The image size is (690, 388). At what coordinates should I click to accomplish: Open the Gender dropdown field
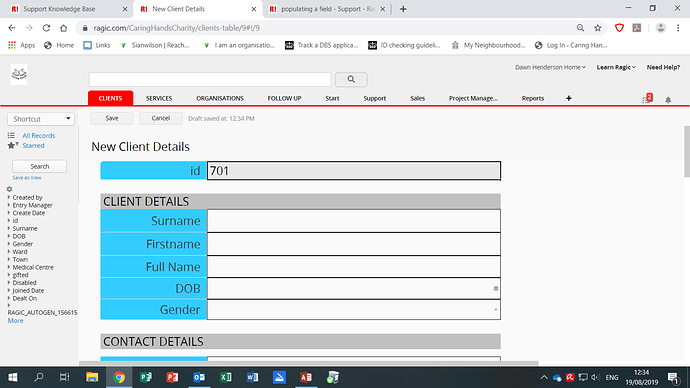[353, 310]
